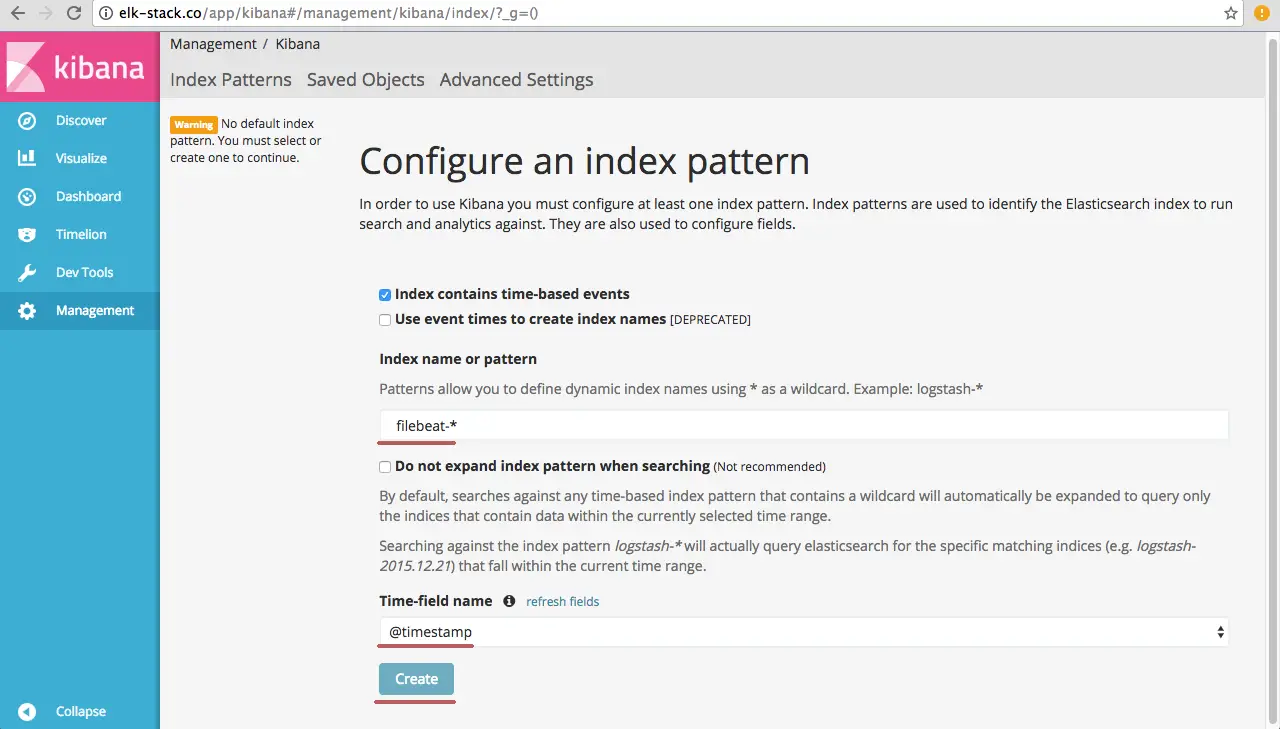Open Dashboard via its gauge icon
Viewport: 1280px width, 729px height.
(x=27, y=197)
